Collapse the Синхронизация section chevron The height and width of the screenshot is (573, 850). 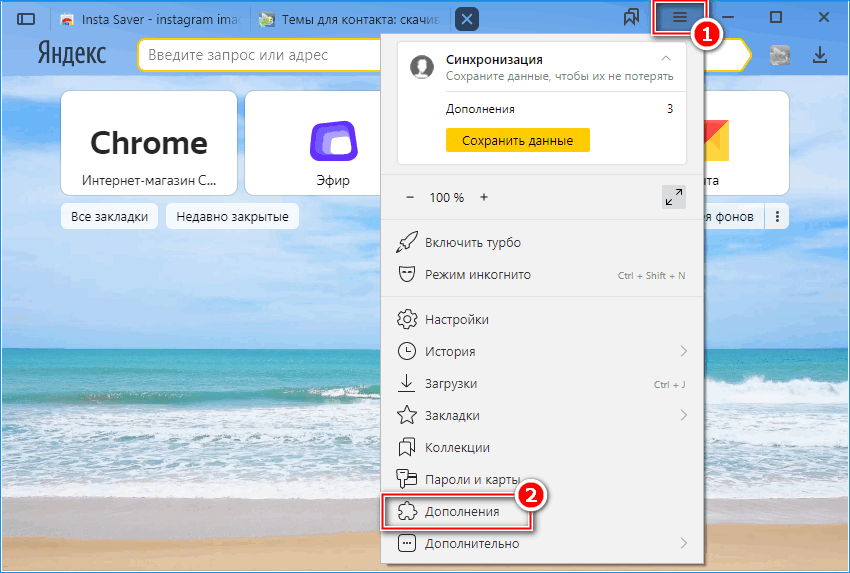point(666,60)
